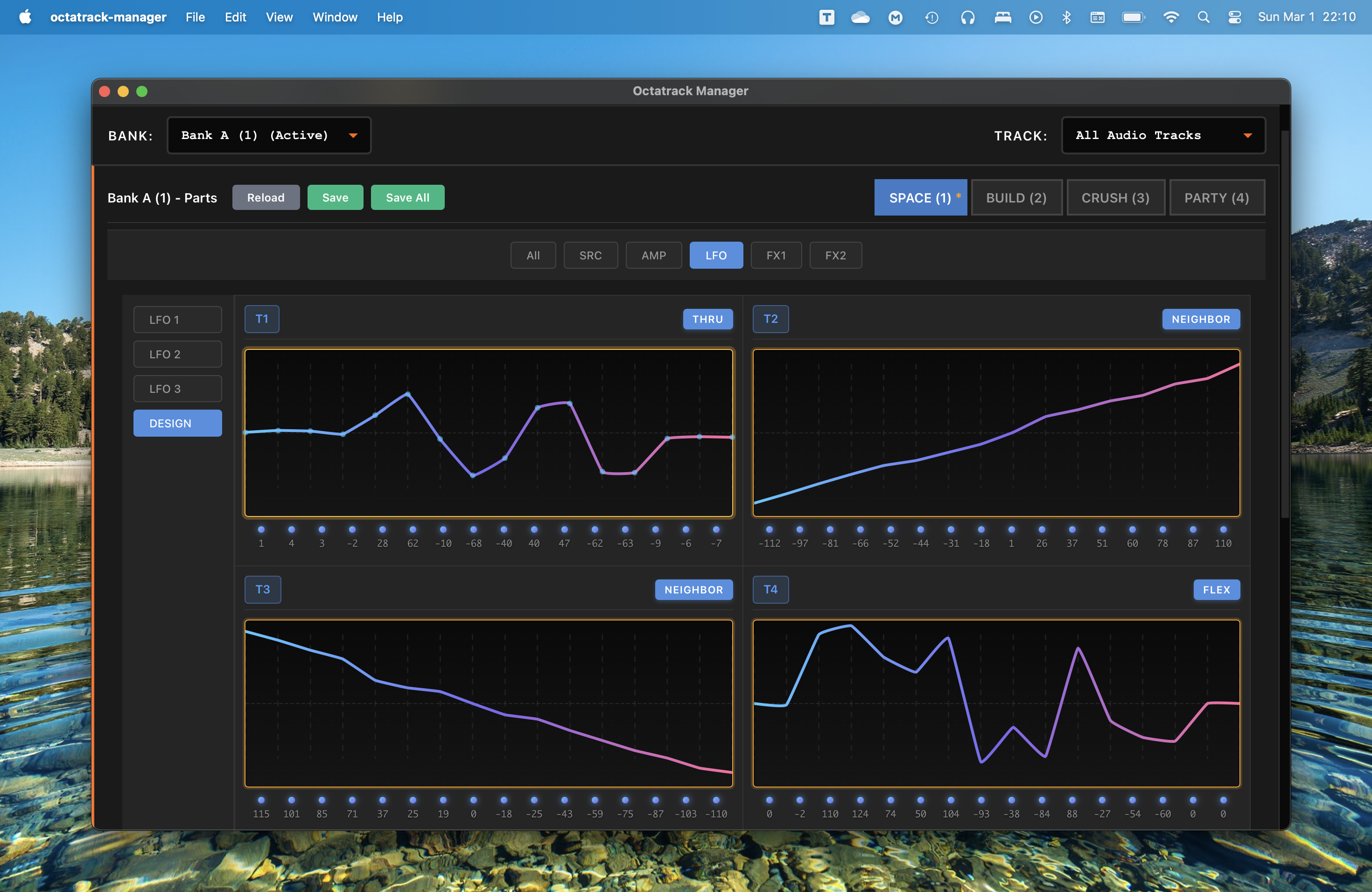Select the LFO 2 sidebar tab
Viewport: 1372px width, 892px height.
click(177, 355)
